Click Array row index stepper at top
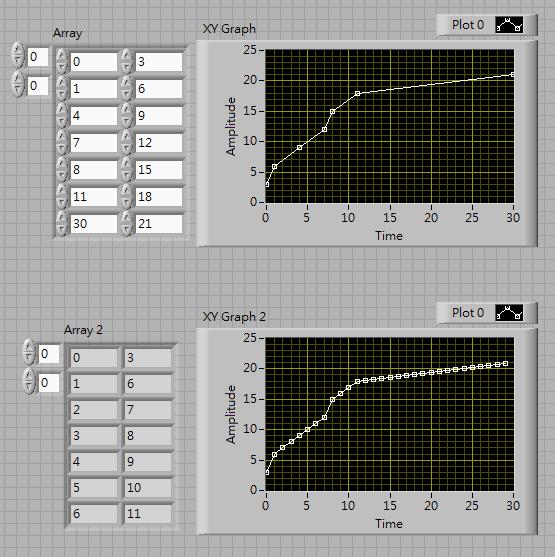Image resolution: width=555 pixels, height=557 pixels. [18, 55]
